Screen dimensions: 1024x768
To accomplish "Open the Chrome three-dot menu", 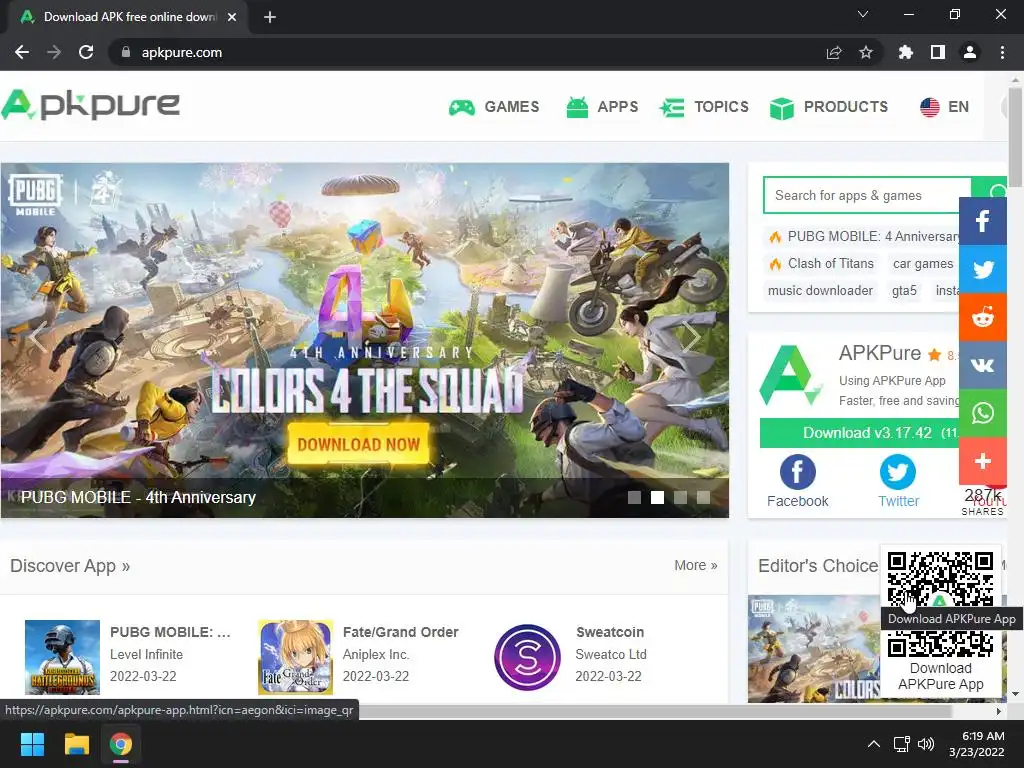I will tap(1002, 52).
